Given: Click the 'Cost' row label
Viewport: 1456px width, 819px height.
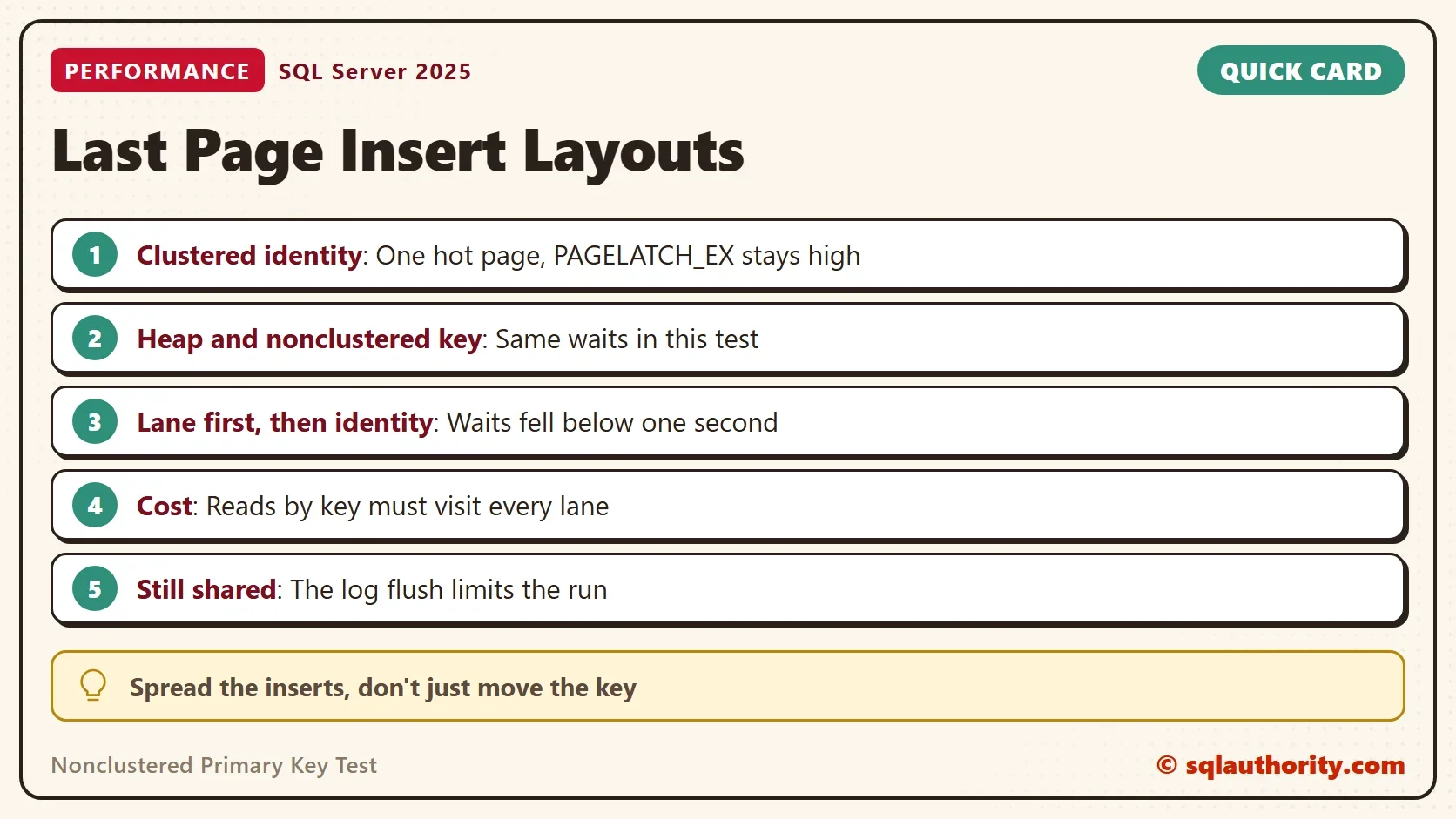Looking at the screenshot, I should coord(165,506).
